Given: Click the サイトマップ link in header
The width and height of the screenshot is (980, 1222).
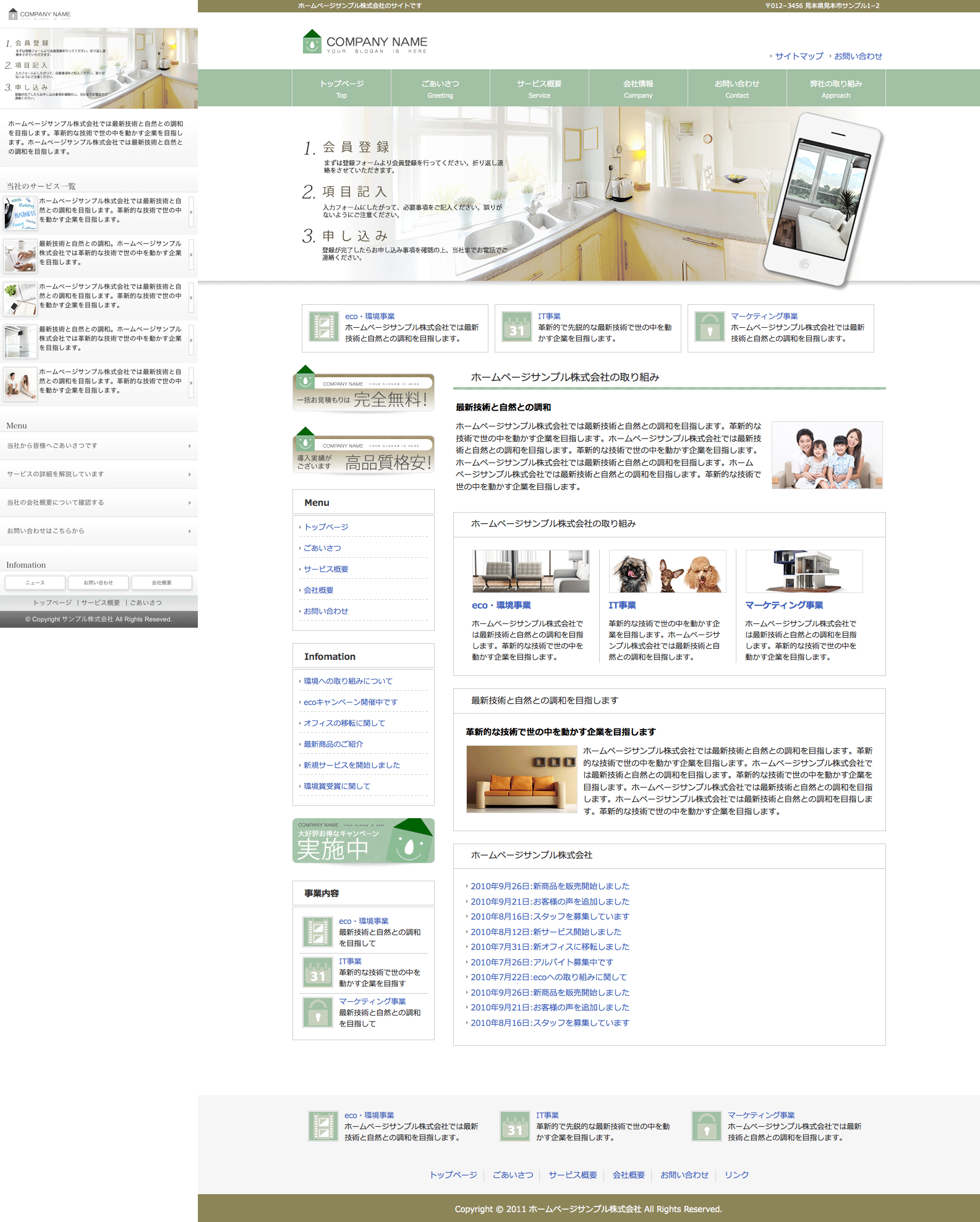Looking at the screenshot, I should pyautogui.click(x=799, y=56).
